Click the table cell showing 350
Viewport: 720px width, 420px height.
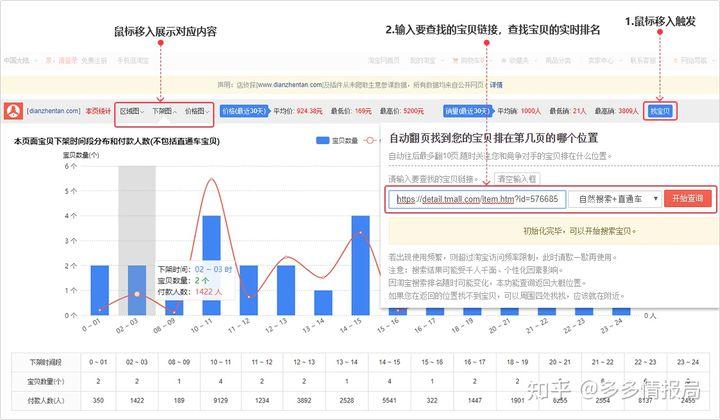[98, 400]
